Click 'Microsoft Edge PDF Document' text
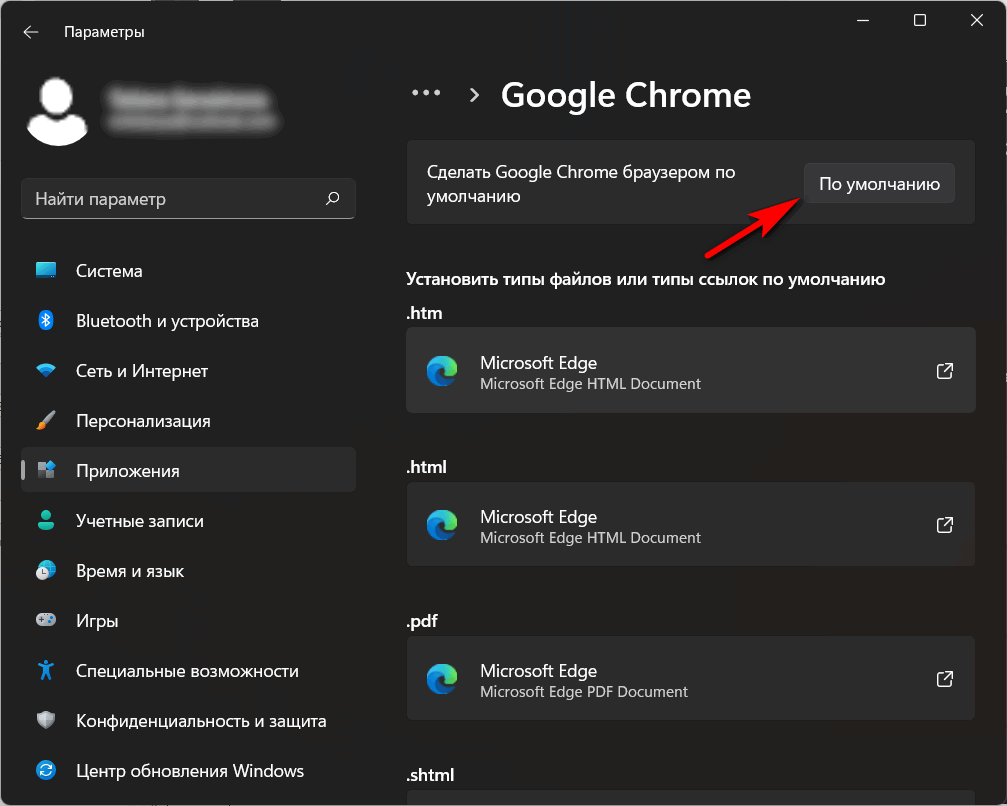Screen dimensions: 1007x806 [584, 692]
